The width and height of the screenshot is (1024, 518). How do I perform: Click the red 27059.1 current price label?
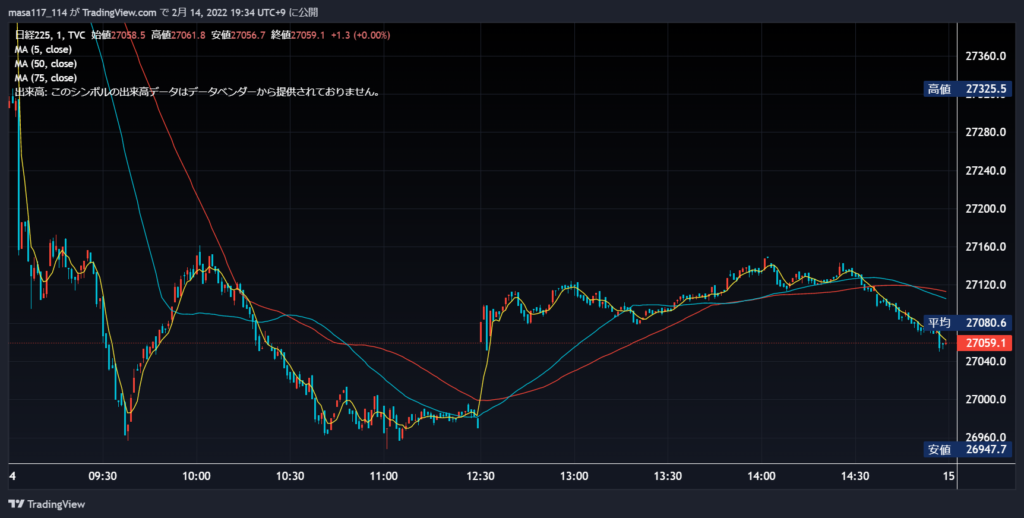985,343
